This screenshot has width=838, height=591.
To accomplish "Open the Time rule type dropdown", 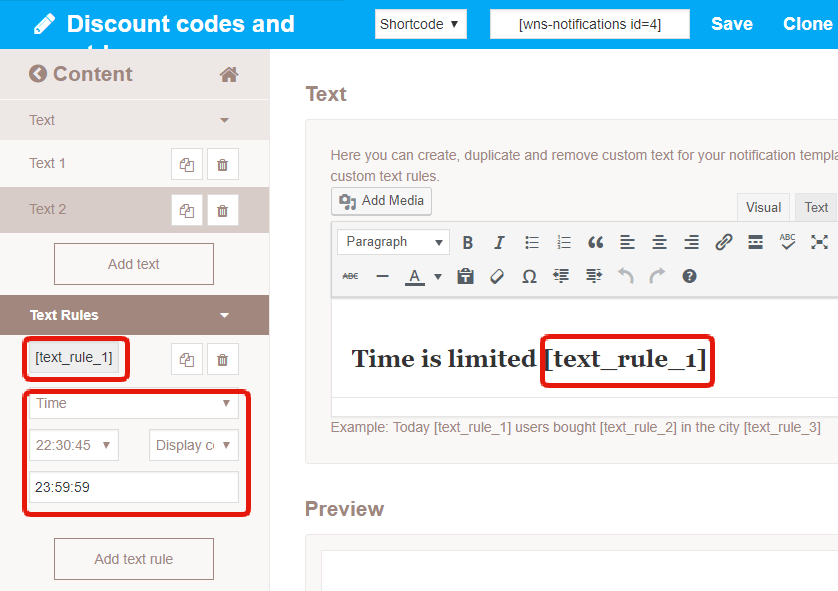I will (134, 404).
